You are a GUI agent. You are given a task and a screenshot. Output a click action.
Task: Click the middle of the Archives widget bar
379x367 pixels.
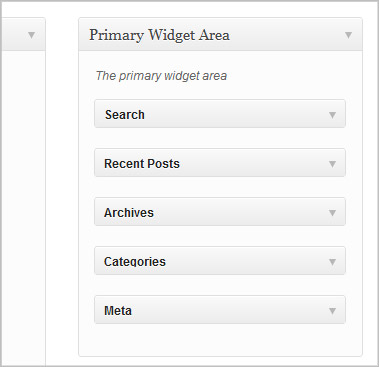point(220,212)
